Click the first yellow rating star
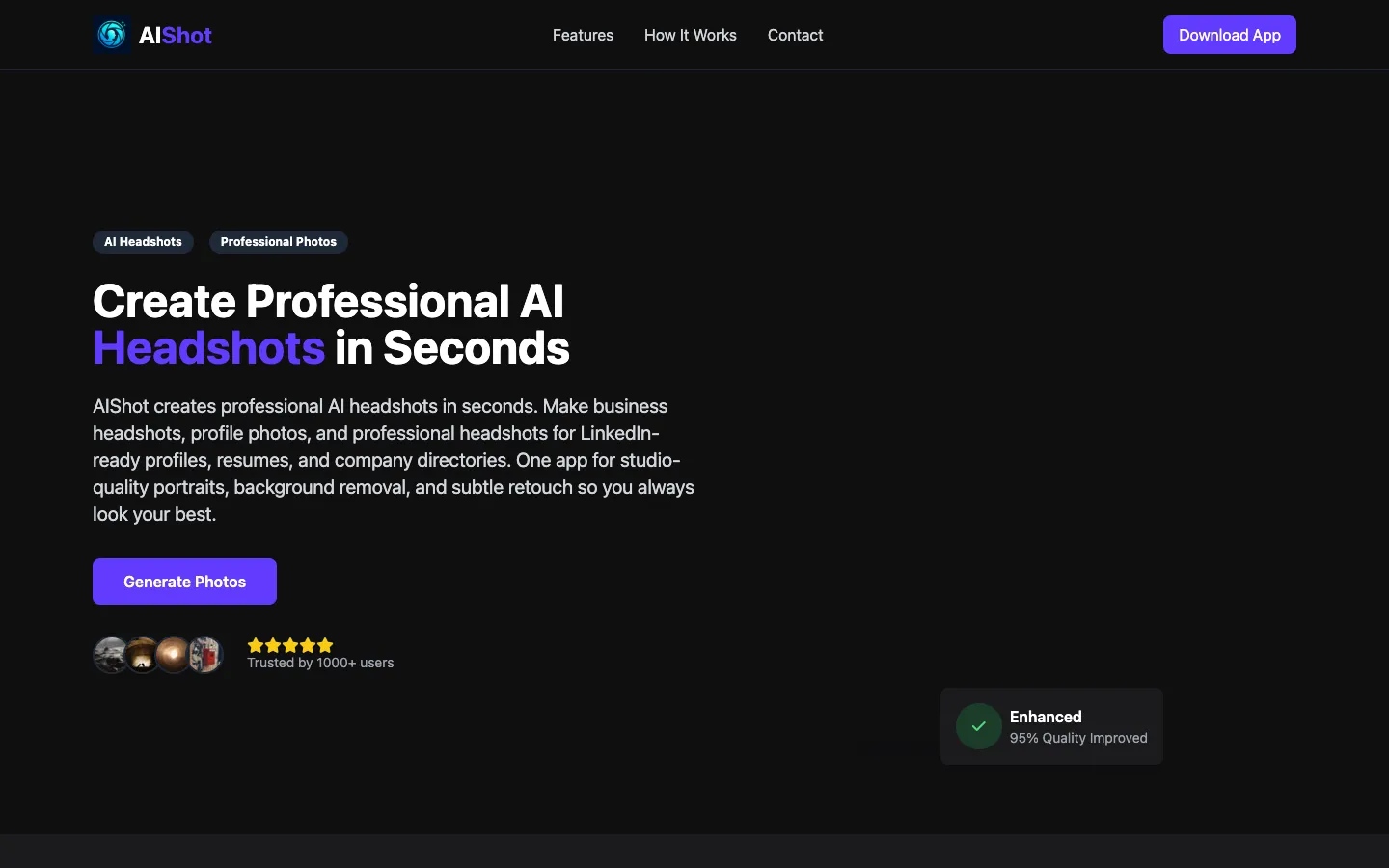The height and width of the screenshot is (868, 1389). click(x=256, y=645)
